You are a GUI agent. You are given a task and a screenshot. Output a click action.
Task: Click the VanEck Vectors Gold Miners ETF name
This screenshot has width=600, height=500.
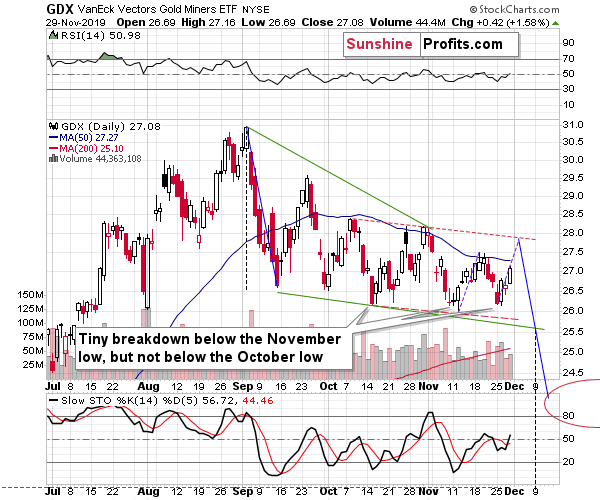click(157, 9)
